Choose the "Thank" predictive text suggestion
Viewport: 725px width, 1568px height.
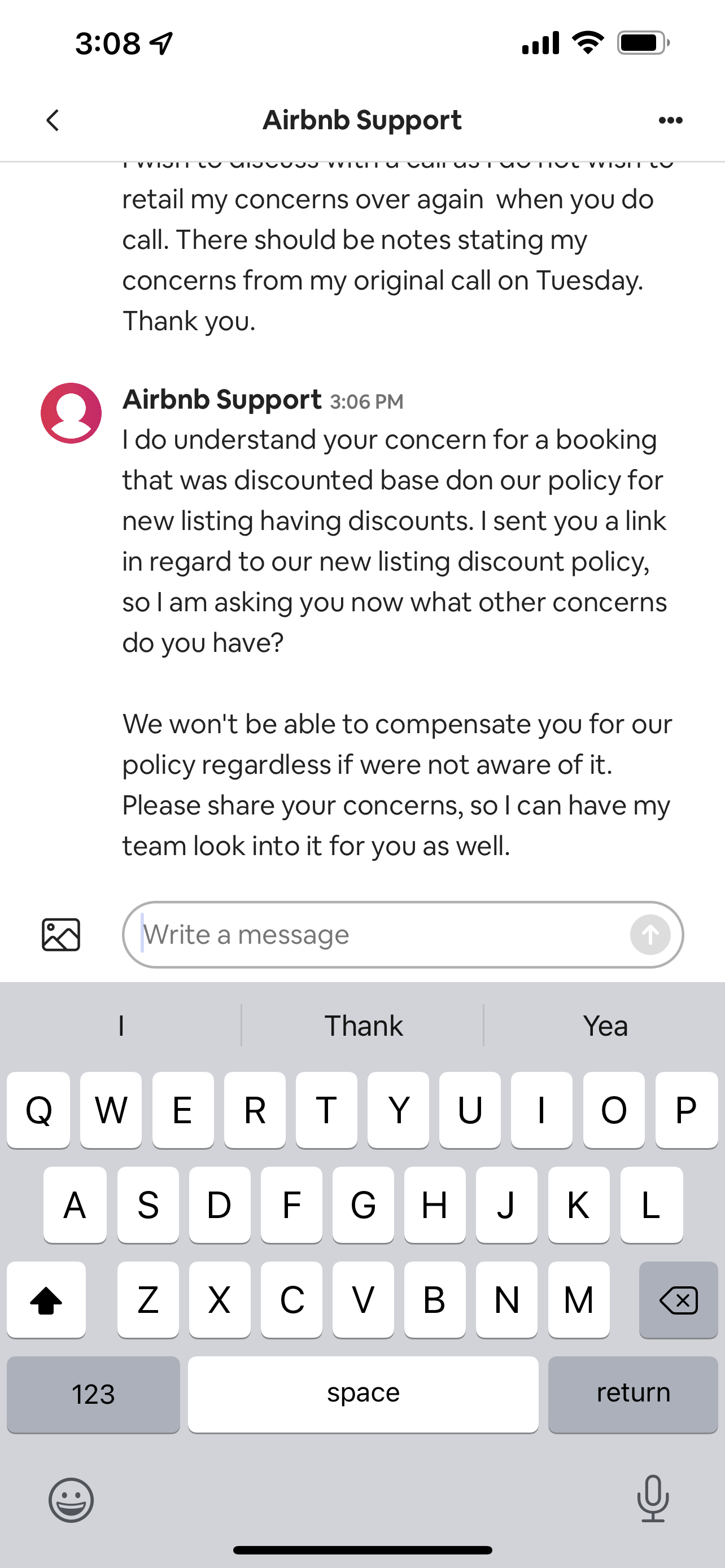point(363,1026)
